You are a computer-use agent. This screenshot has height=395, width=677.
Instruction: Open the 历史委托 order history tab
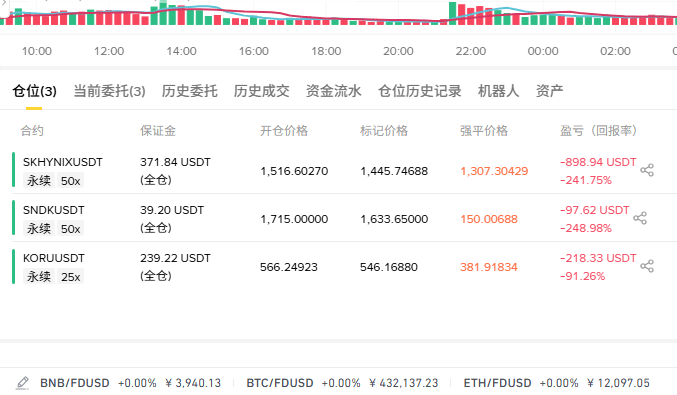click(190, 91)
